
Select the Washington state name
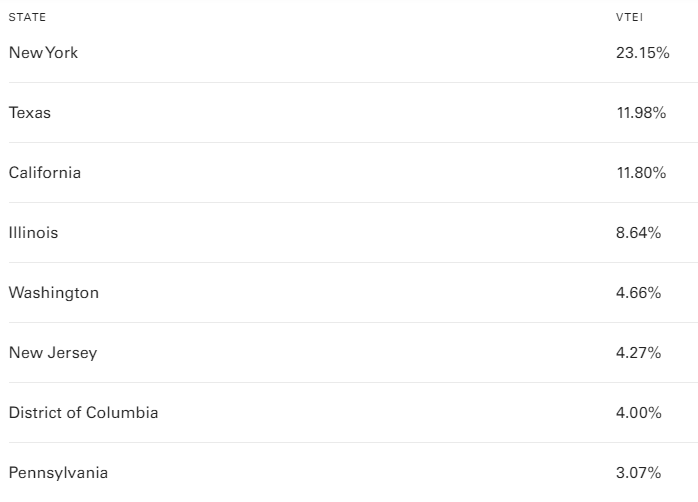pos(54,292)
